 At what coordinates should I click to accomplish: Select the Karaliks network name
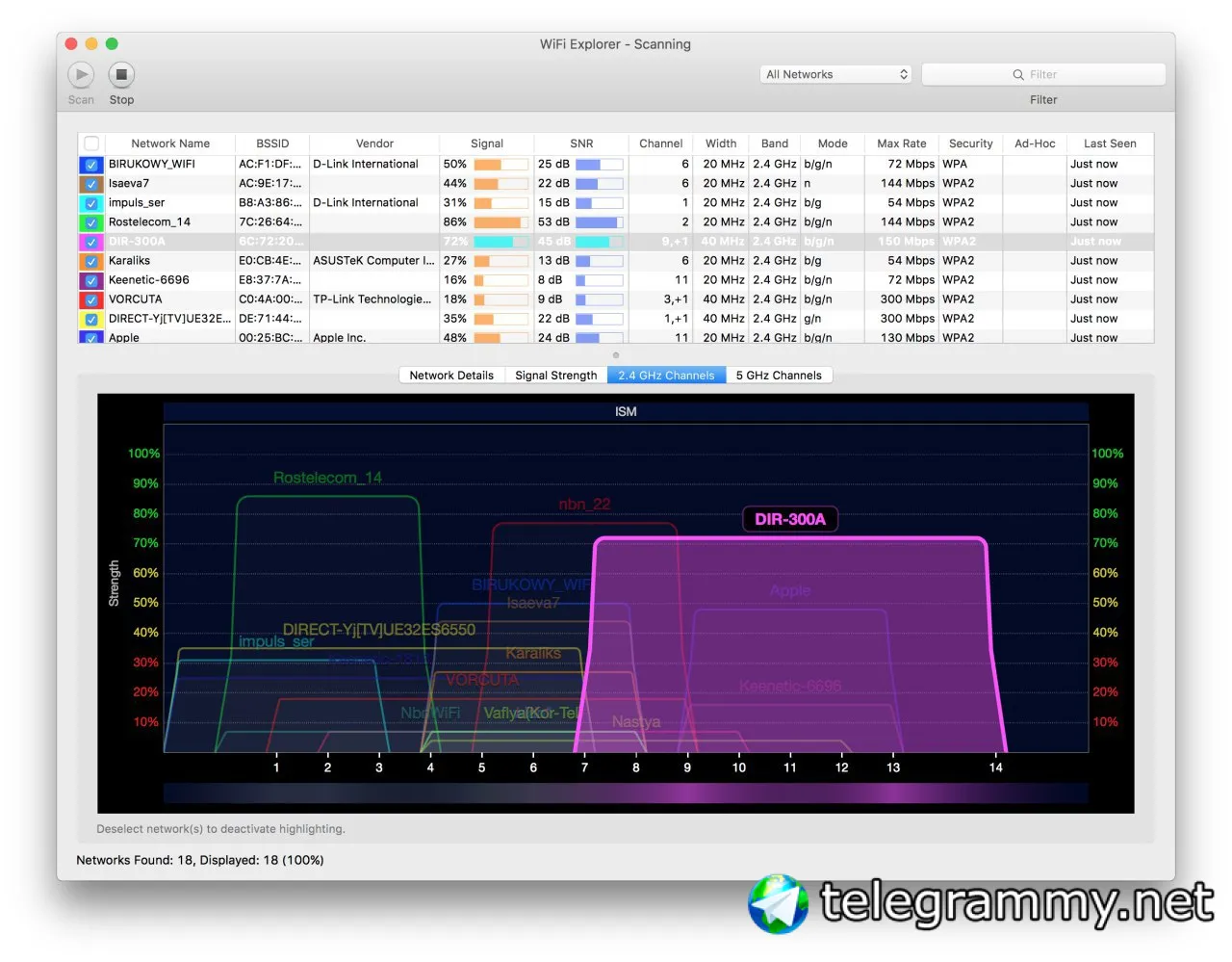[129, 261]
